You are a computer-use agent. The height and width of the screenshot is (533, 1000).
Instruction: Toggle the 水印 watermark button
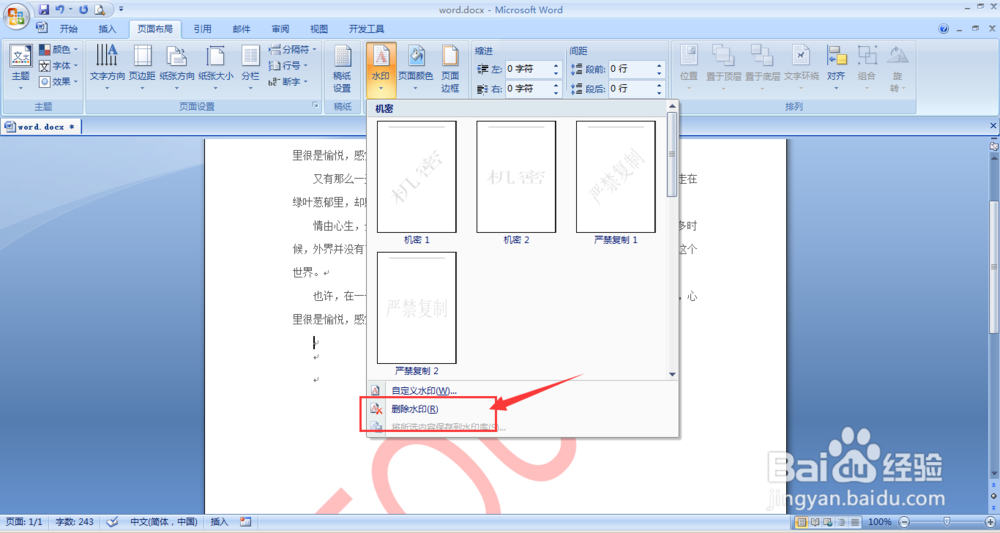tap(381, 68)
